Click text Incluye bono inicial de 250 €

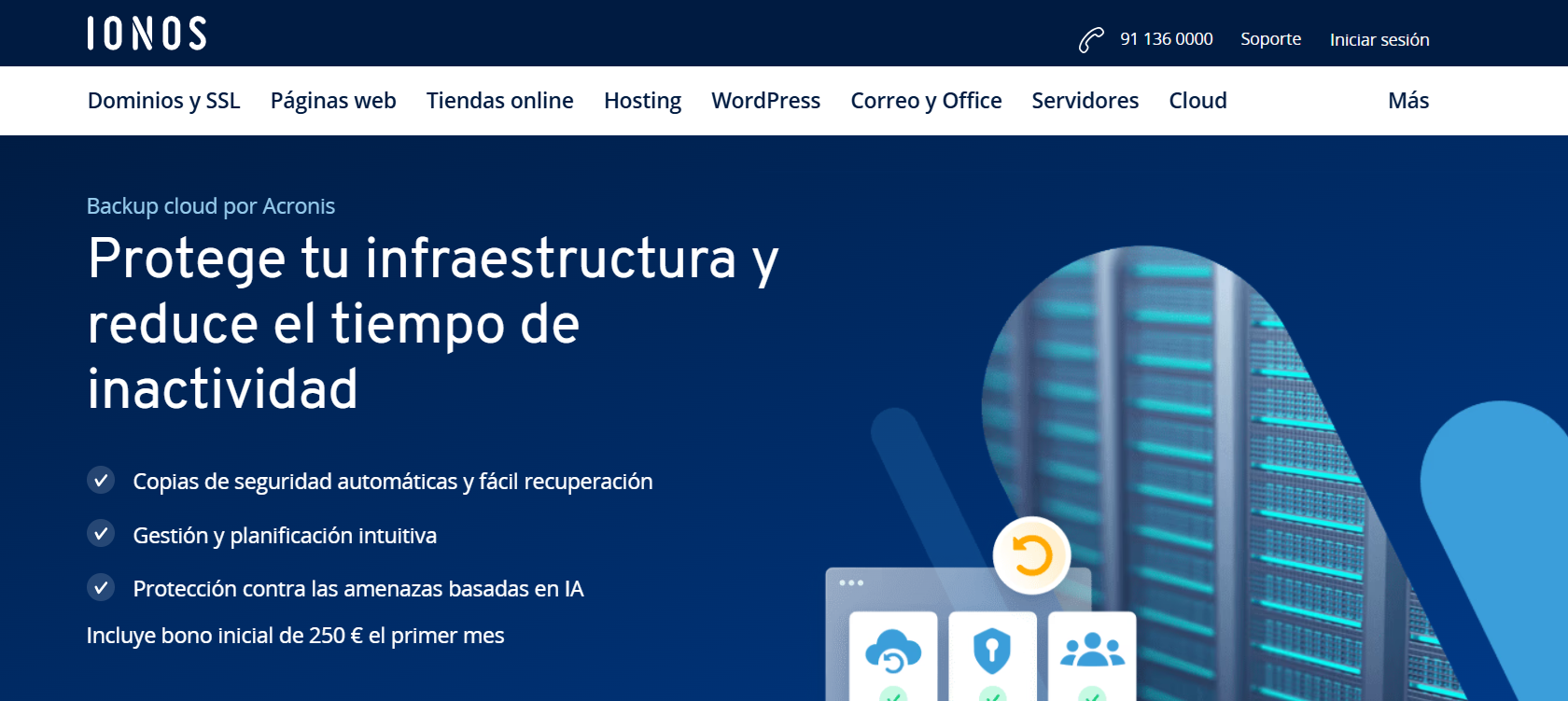(x=296, y=636)
